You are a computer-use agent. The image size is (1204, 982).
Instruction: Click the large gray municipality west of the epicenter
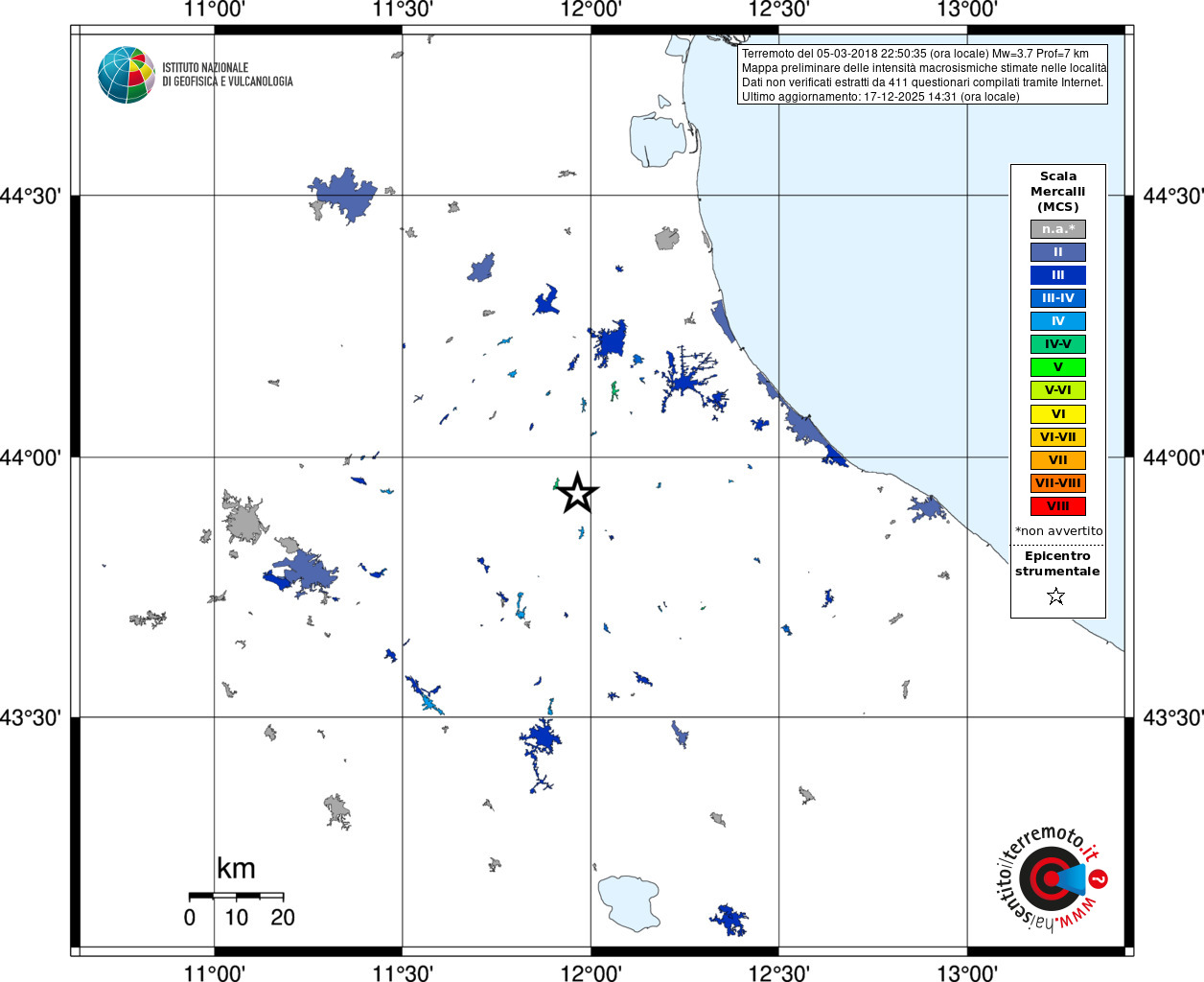(x=243, y=521)
